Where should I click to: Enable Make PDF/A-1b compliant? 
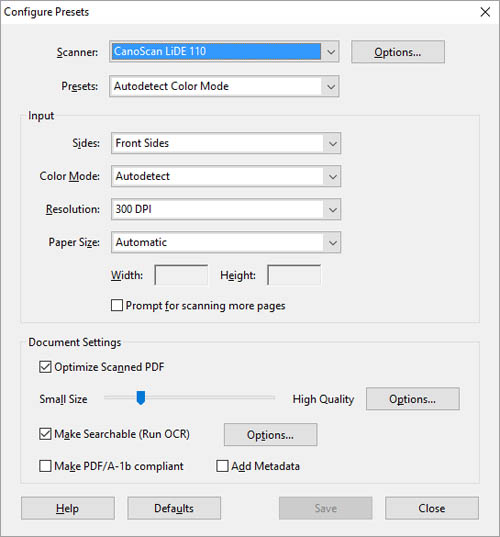click(45, 466)
